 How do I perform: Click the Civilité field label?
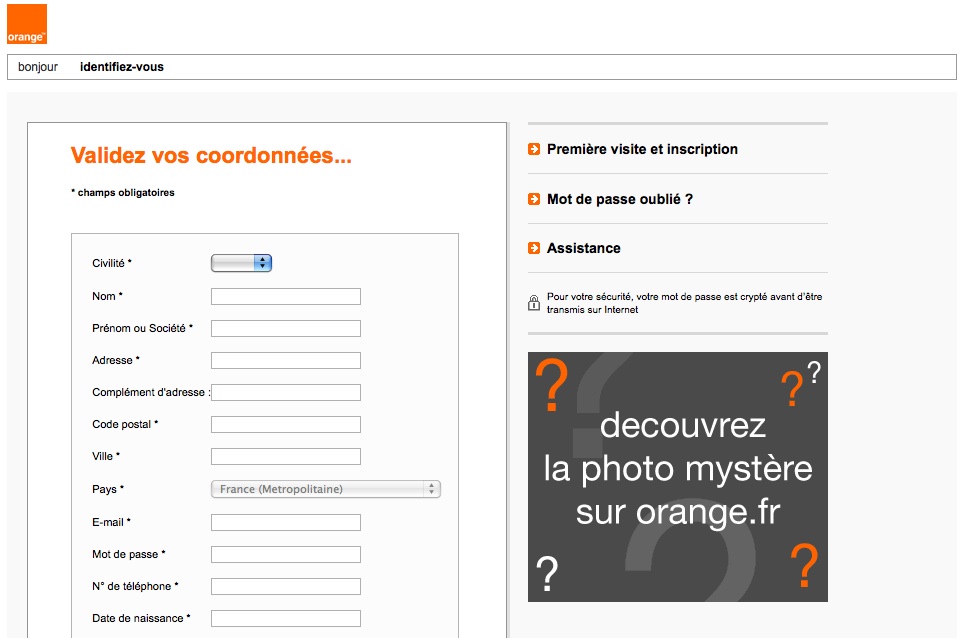coord(112,263)
